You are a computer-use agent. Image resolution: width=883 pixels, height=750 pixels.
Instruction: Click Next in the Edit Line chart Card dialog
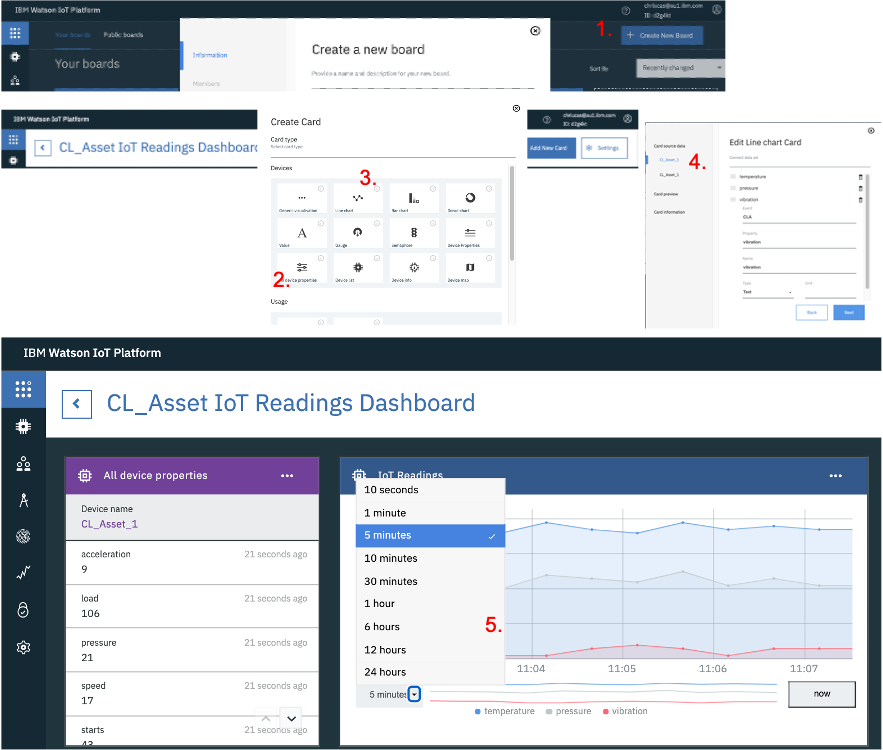point(849,312)
